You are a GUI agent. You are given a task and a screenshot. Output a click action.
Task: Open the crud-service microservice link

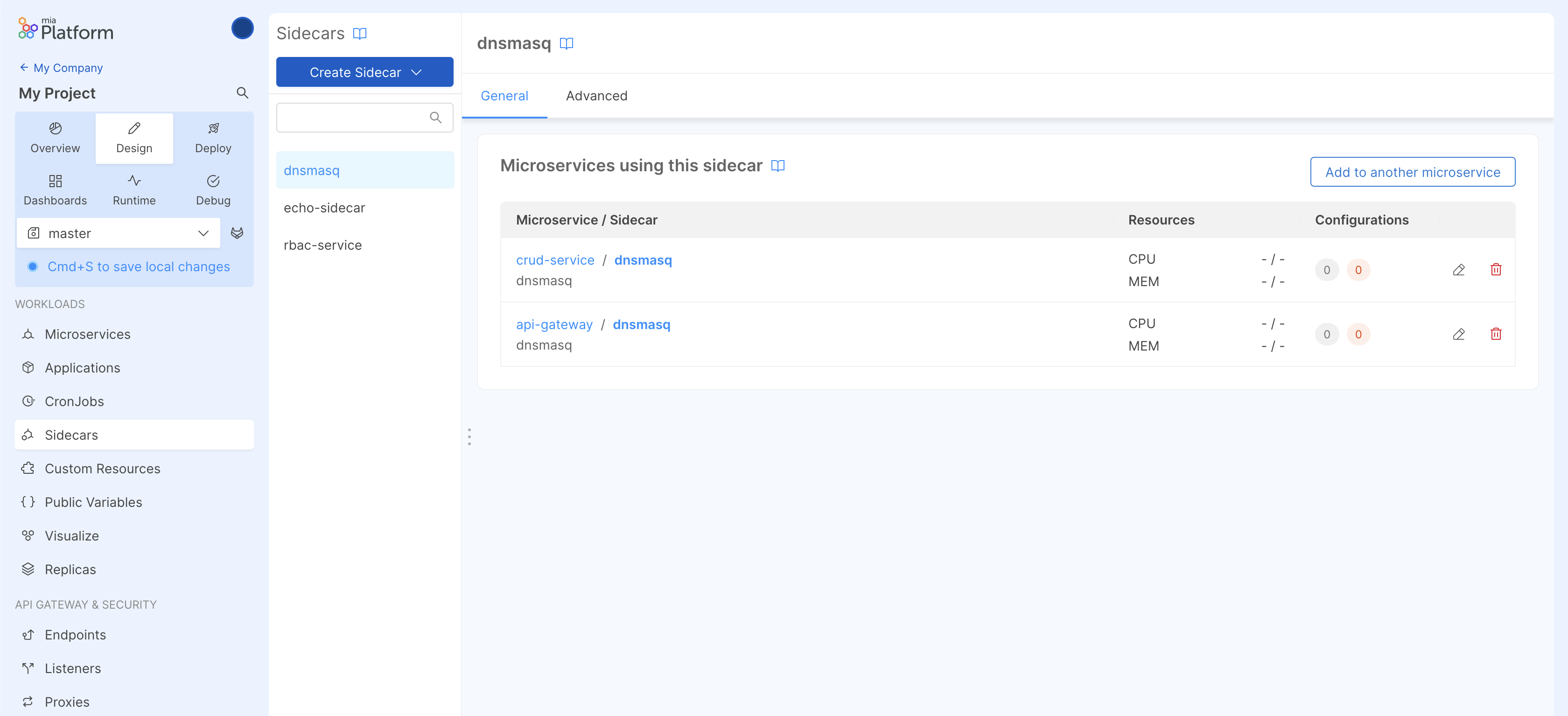pos(554,260)
